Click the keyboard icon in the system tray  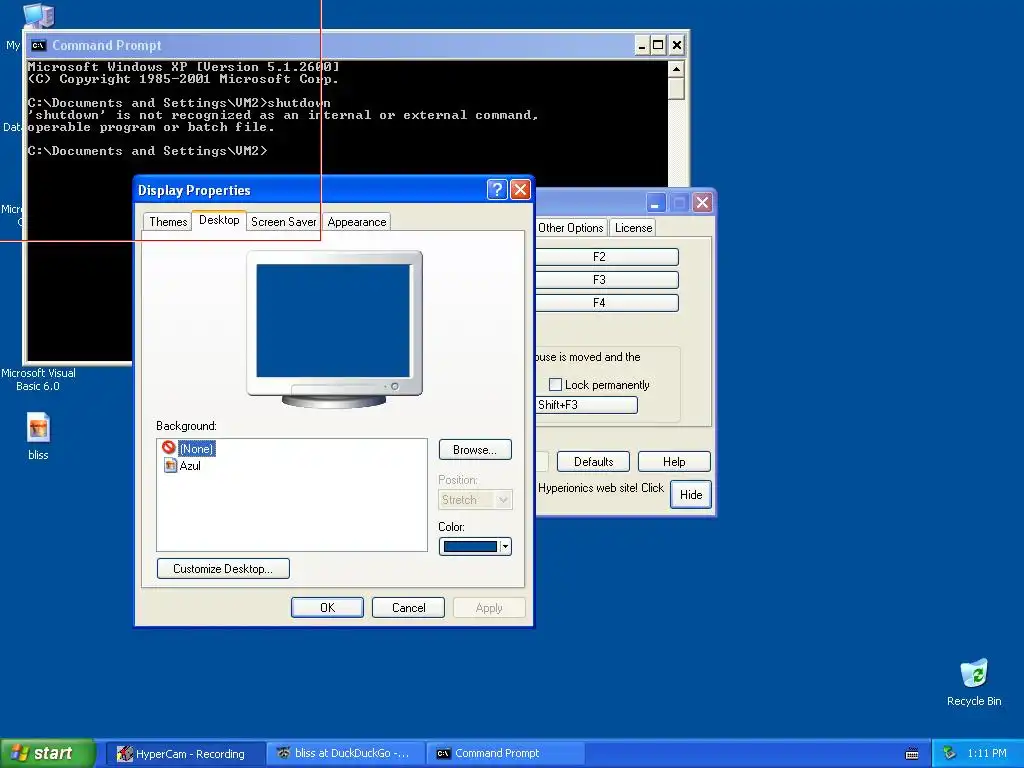[x=912, y=754]
